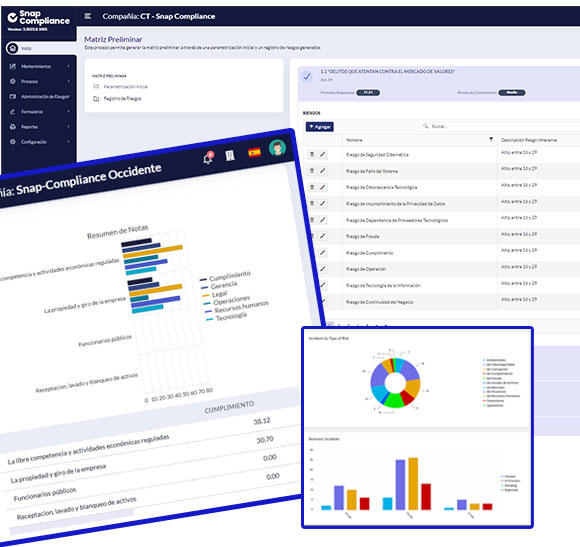This screenshot has height=547, width=580.
Task: Edit Riesgo de Fallo del Sistema row
Action: pyautogui.click(x=323, y=170)
